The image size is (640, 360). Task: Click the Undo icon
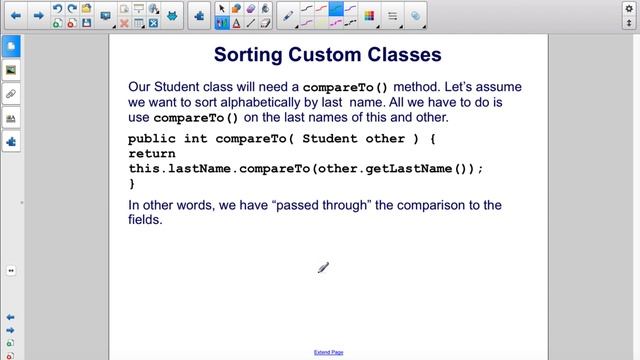coord(57,9)
